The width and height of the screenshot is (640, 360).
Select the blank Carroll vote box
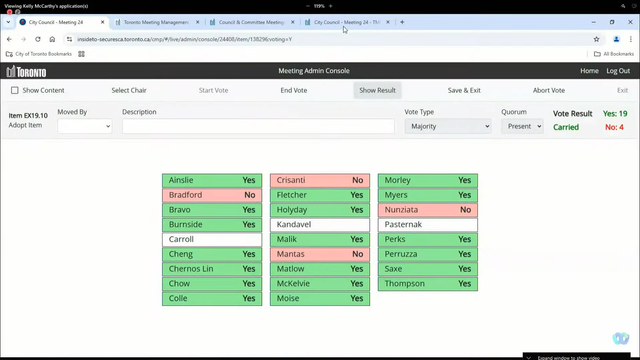pos(212,239)
